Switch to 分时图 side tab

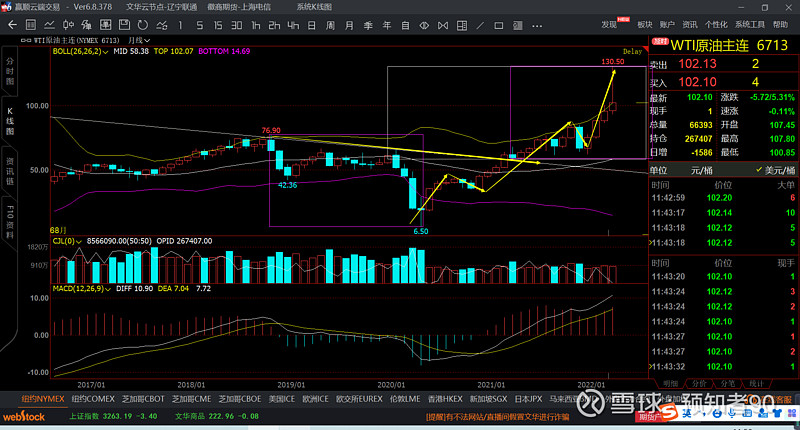(10, 71)
